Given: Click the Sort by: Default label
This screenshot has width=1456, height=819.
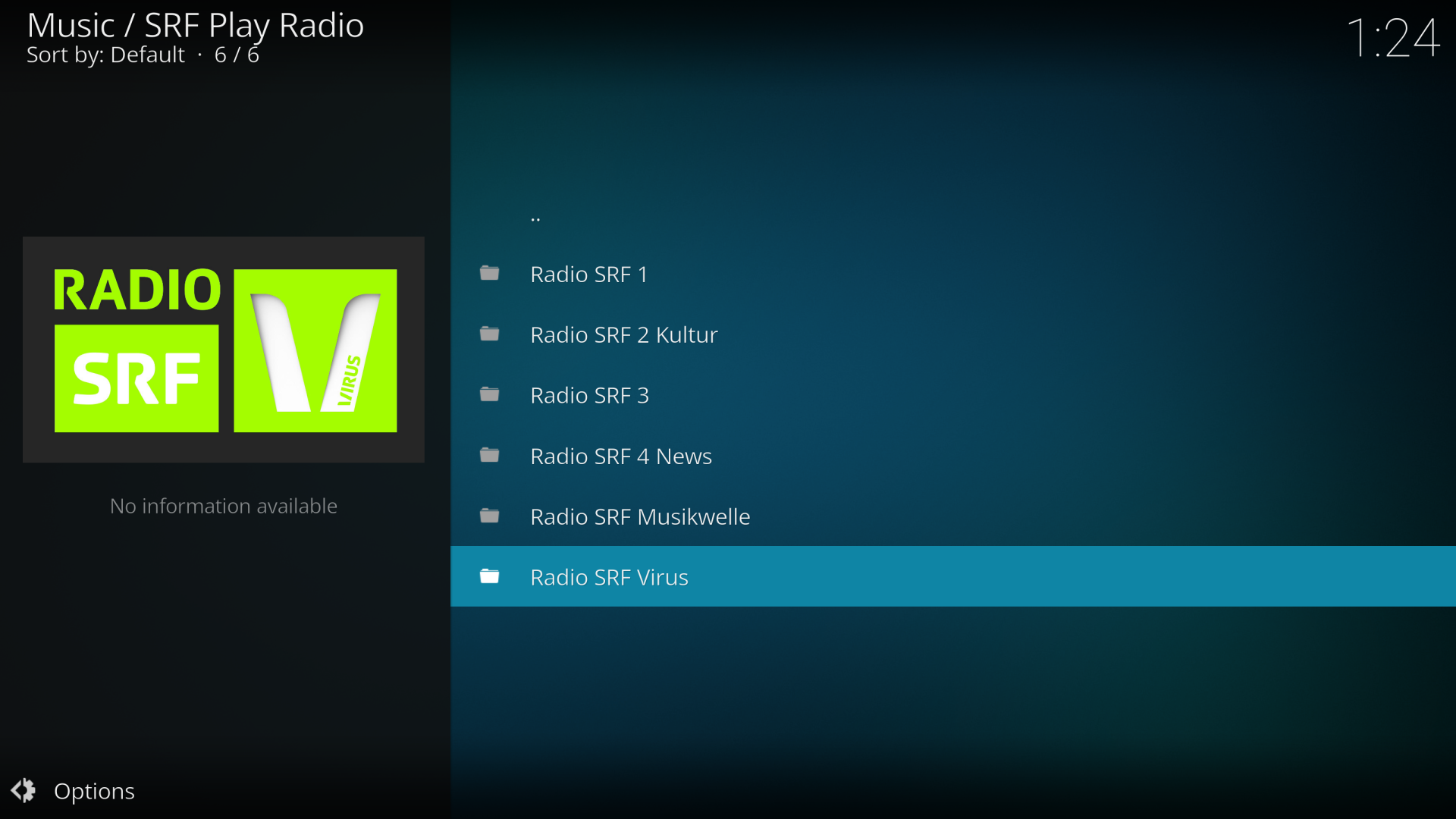Looking at the screenshot, I should (105, 55).
